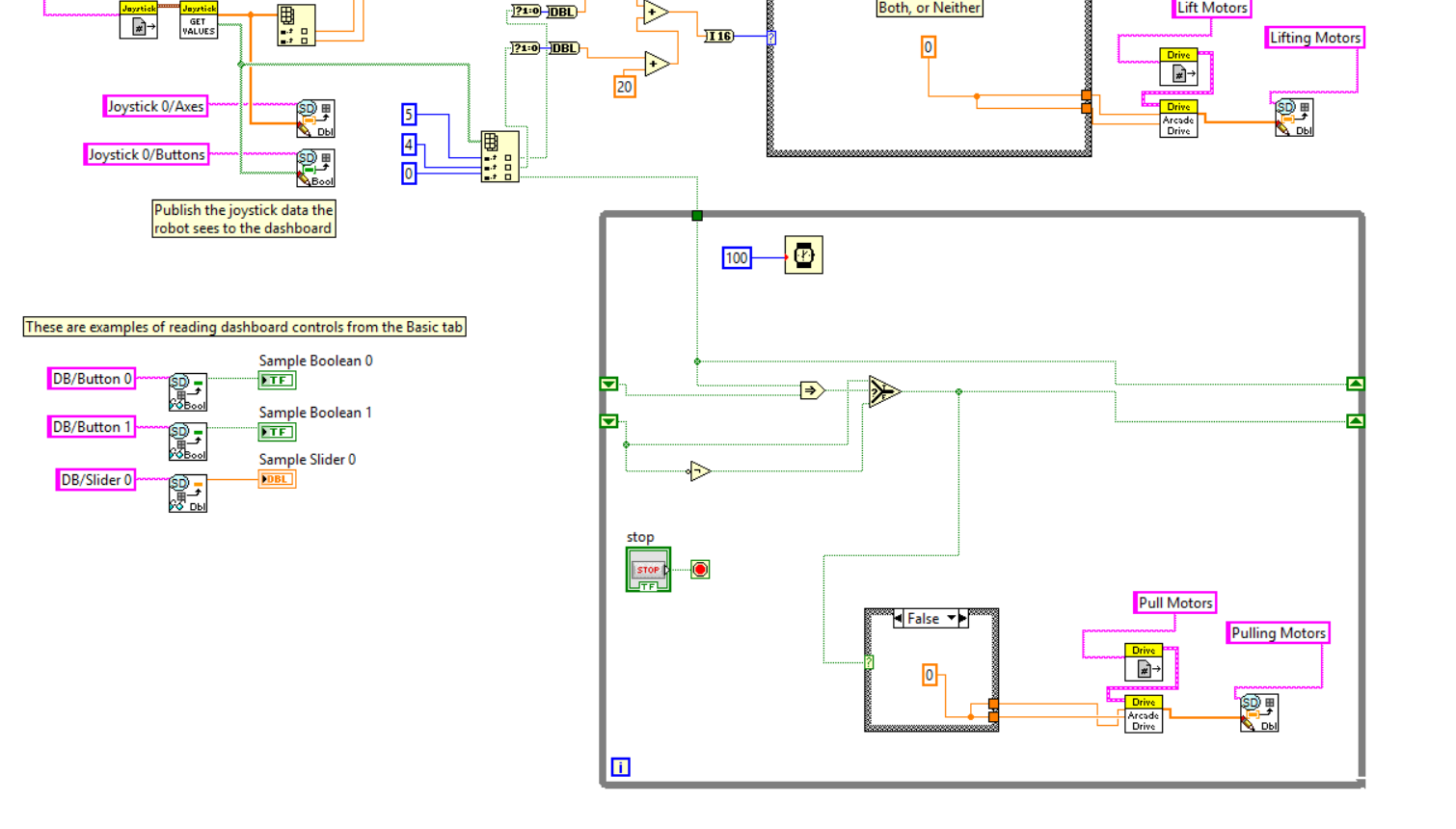Click the upper right shift register terminal
The height and width of the screenshot is (829, 1456).
[1356, 384]
